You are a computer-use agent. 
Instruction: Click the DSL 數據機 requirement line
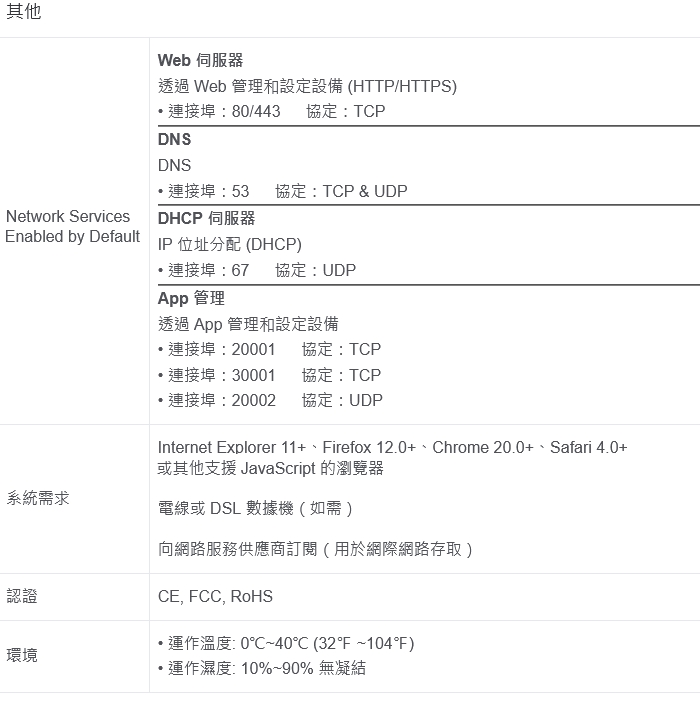(256, 508)
